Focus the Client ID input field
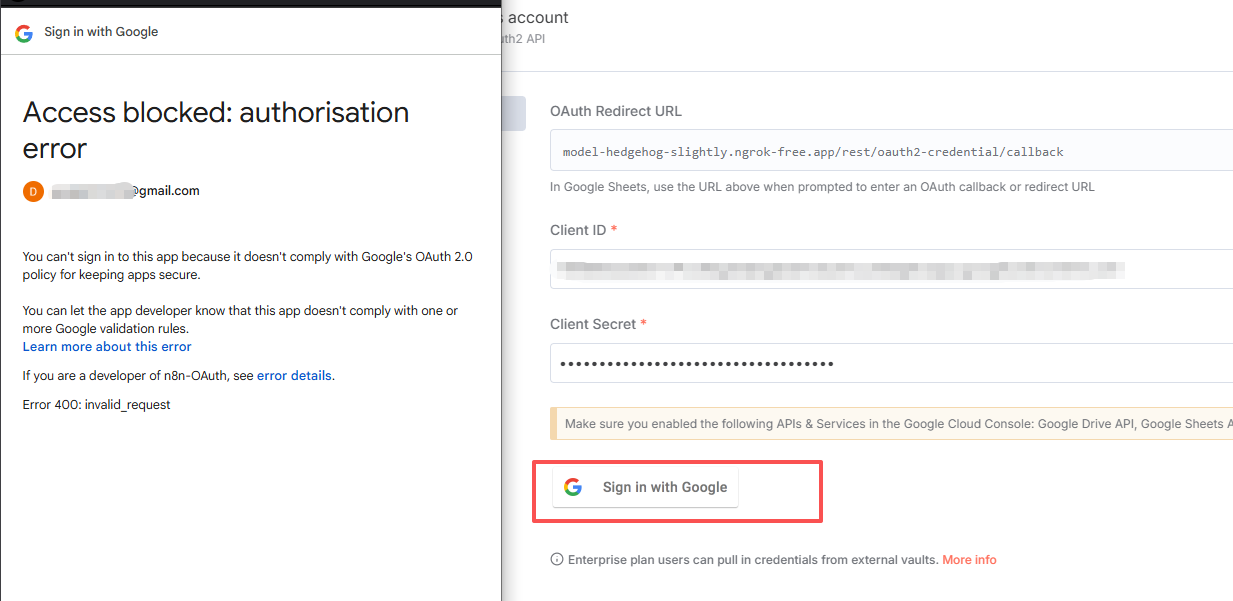1233x601 pixels. [890, 269]
